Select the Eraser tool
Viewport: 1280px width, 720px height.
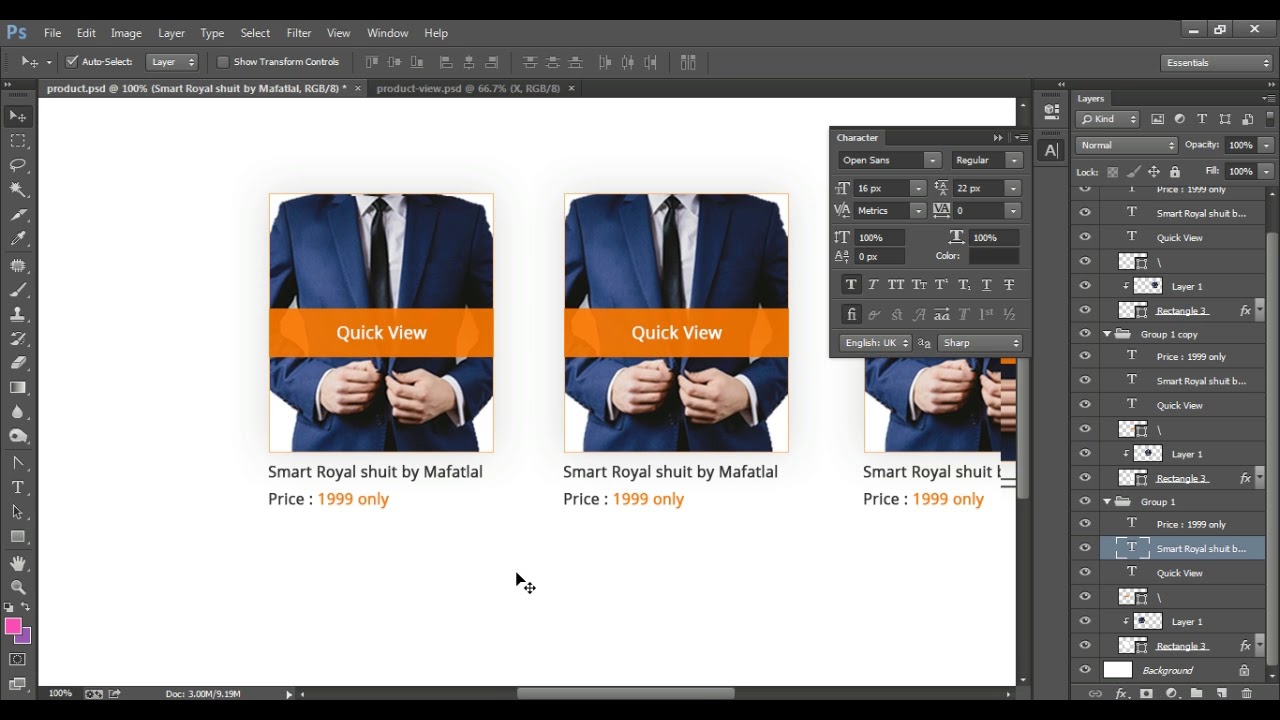pos(18,363)
